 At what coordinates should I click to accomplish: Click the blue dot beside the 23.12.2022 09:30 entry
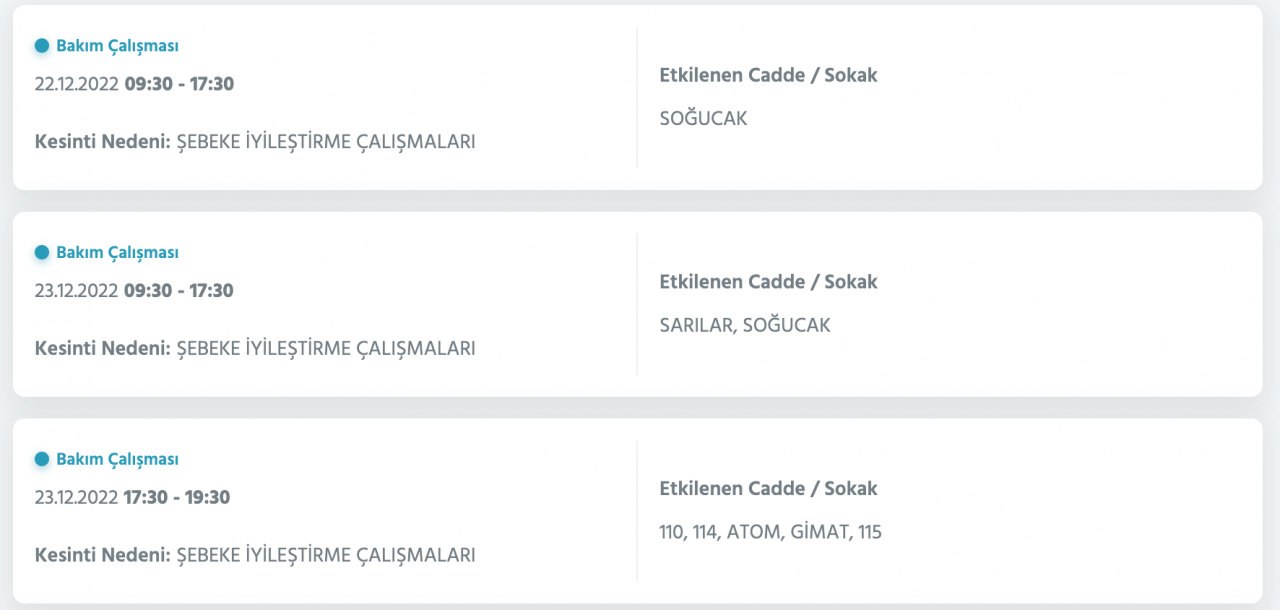tap(42, 253)
